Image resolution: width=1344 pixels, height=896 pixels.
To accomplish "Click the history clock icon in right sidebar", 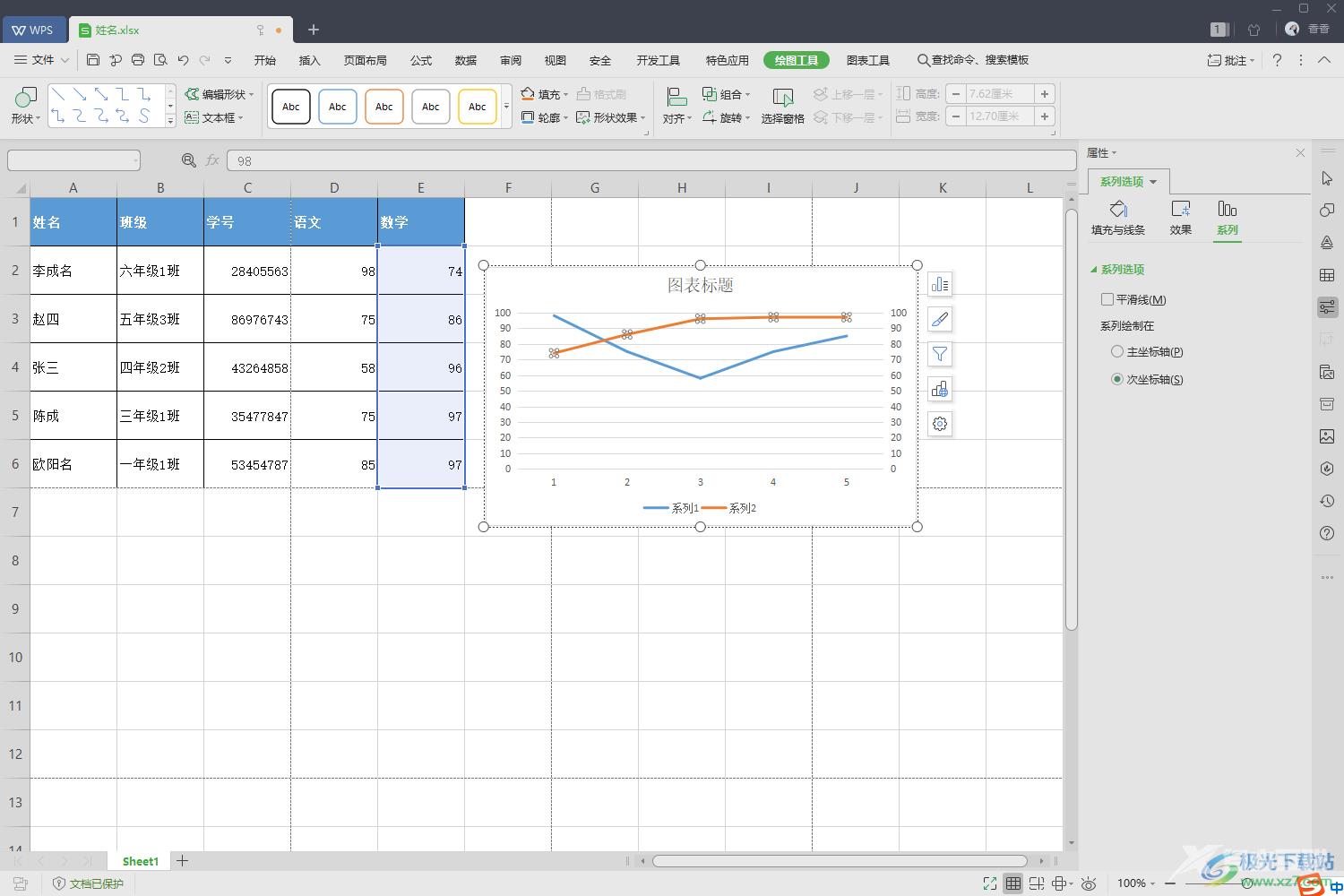I will click(1327, 501).
